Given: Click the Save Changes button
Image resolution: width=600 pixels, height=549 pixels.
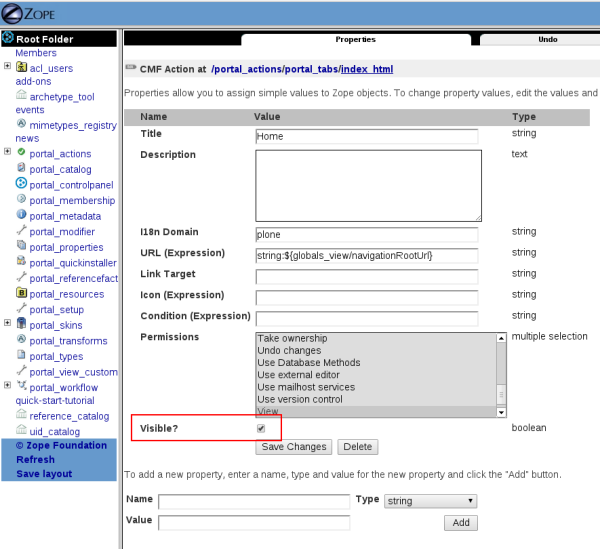Looking at the screenshot, I should click(x=293, y=447).
